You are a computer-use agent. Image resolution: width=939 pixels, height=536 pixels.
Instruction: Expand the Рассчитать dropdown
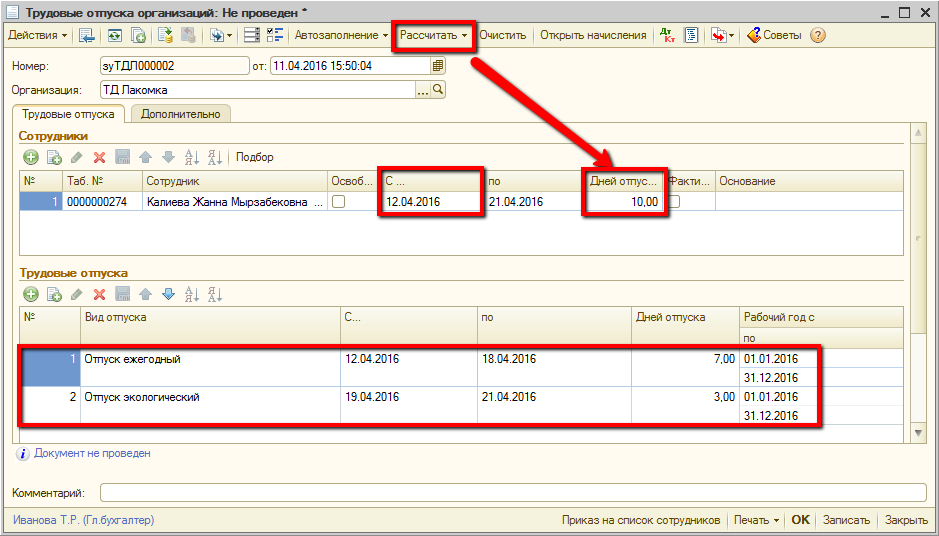click(433, 35)
